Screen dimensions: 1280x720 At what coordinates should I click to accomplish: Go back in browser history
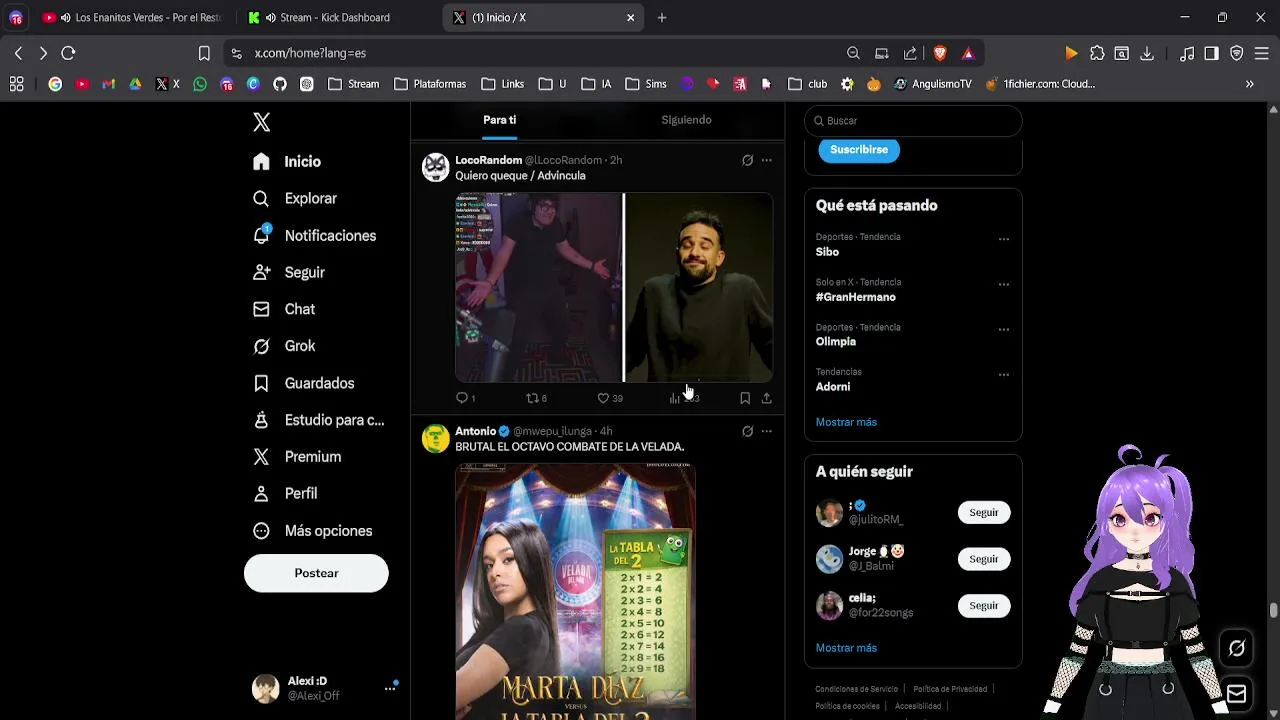click(x=18, y=53)
